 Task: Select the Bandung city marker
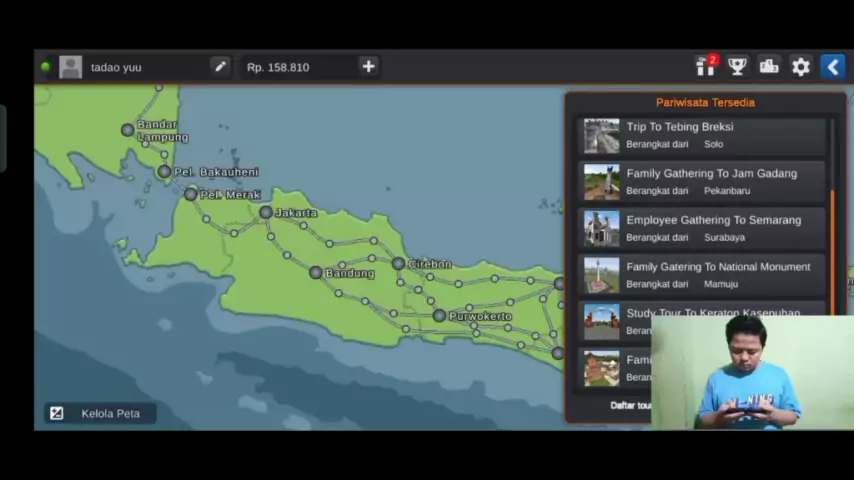(x=316, y=272)
